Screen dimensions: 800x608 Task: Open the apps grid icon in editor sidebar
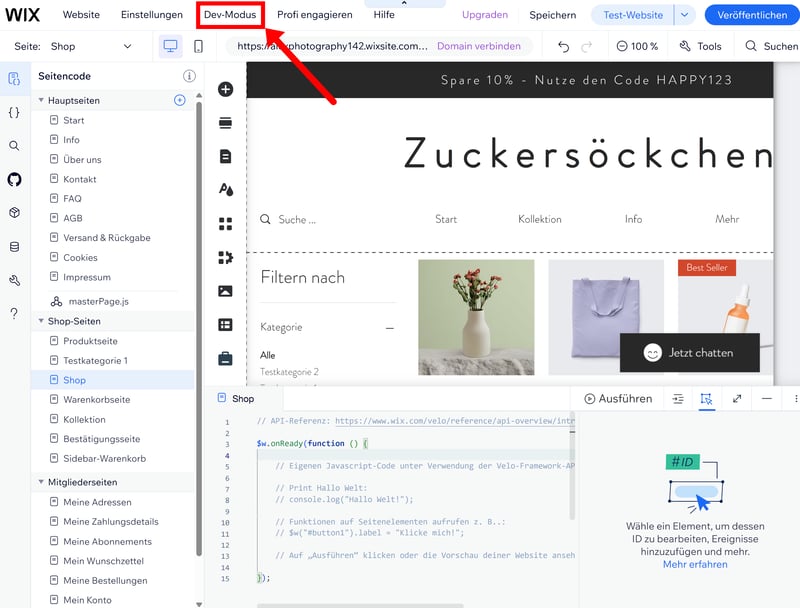click(x=226, y=223)
